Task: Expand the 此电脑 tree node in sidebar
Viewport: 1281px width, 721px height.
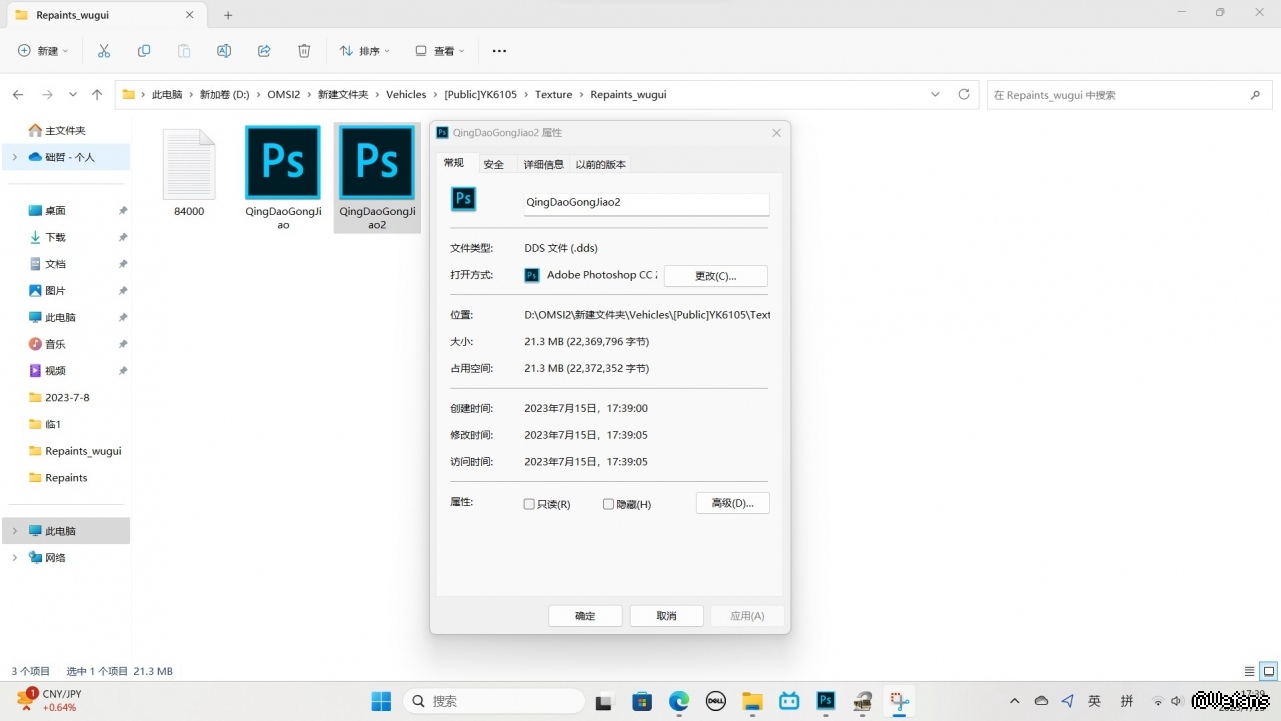Action: [14, 531]
